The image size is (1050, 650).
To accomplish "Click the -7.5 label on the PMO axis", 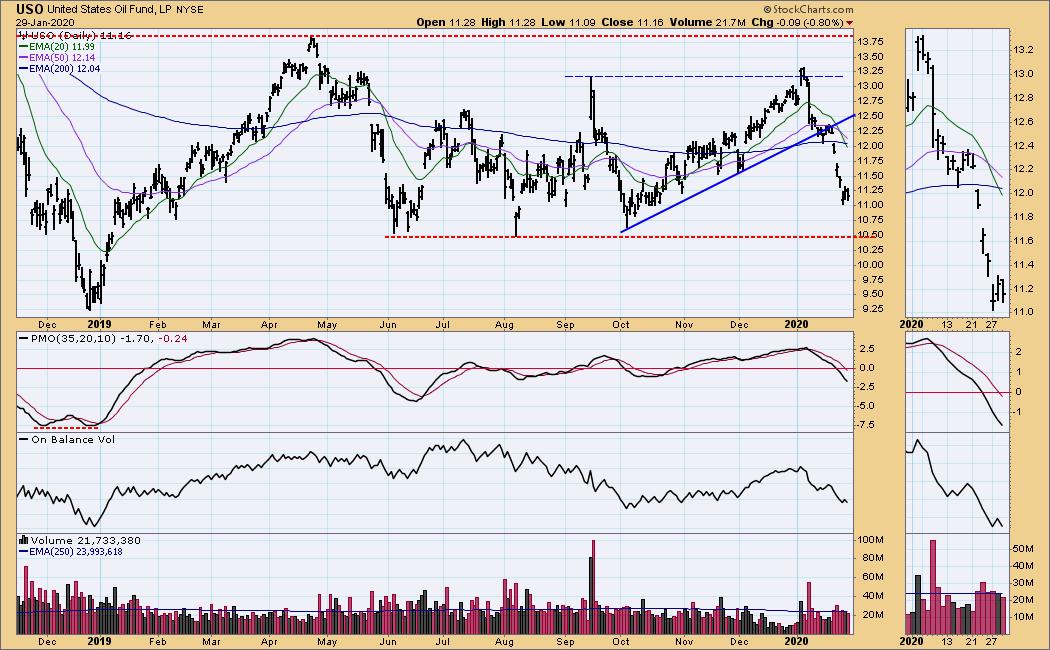I will click(x=868, y=424).
